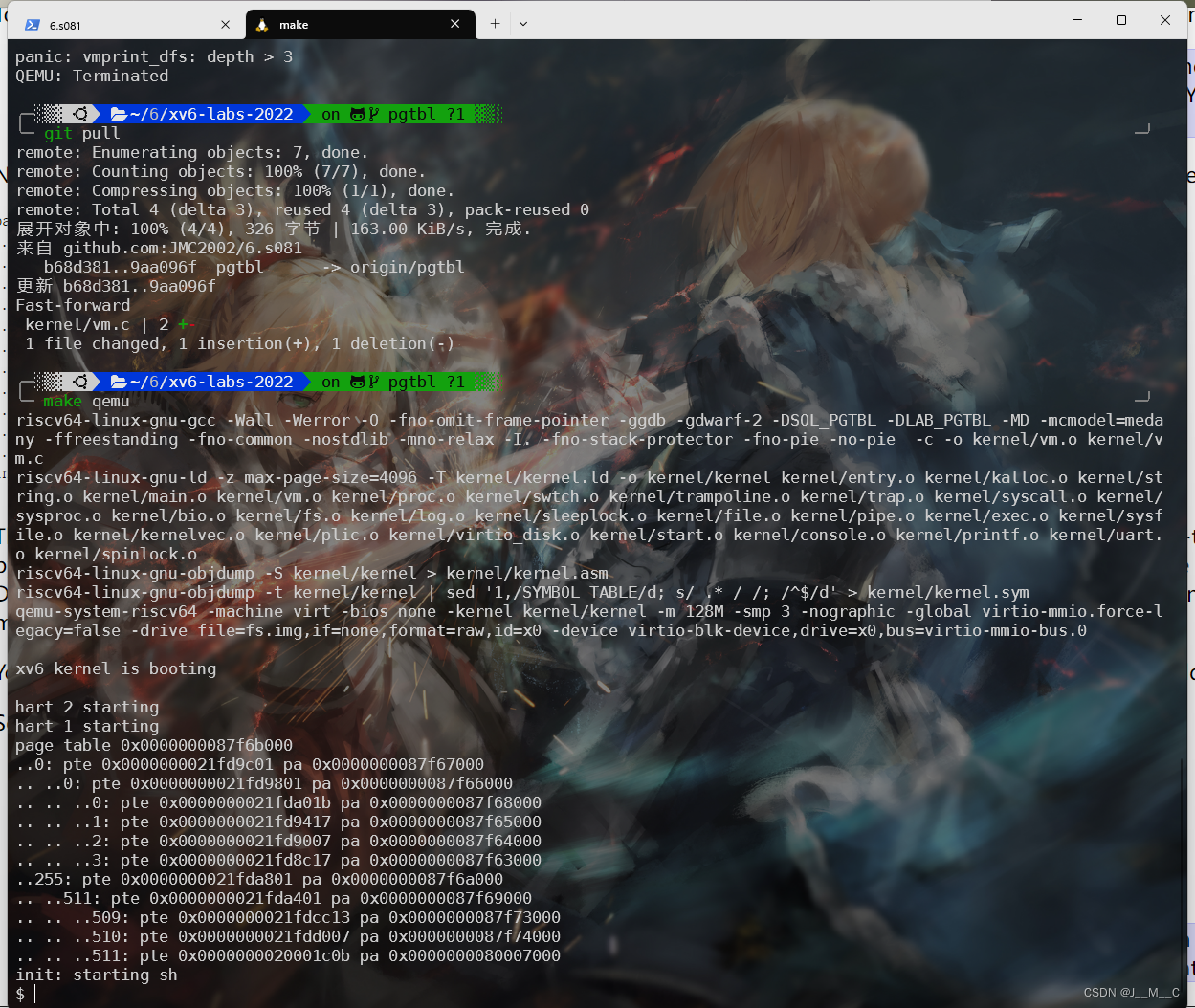1195x1008 pixels.
Task: Click 'hart 2 starting' line
Action: pyautogui.click(x=87, y=707)
